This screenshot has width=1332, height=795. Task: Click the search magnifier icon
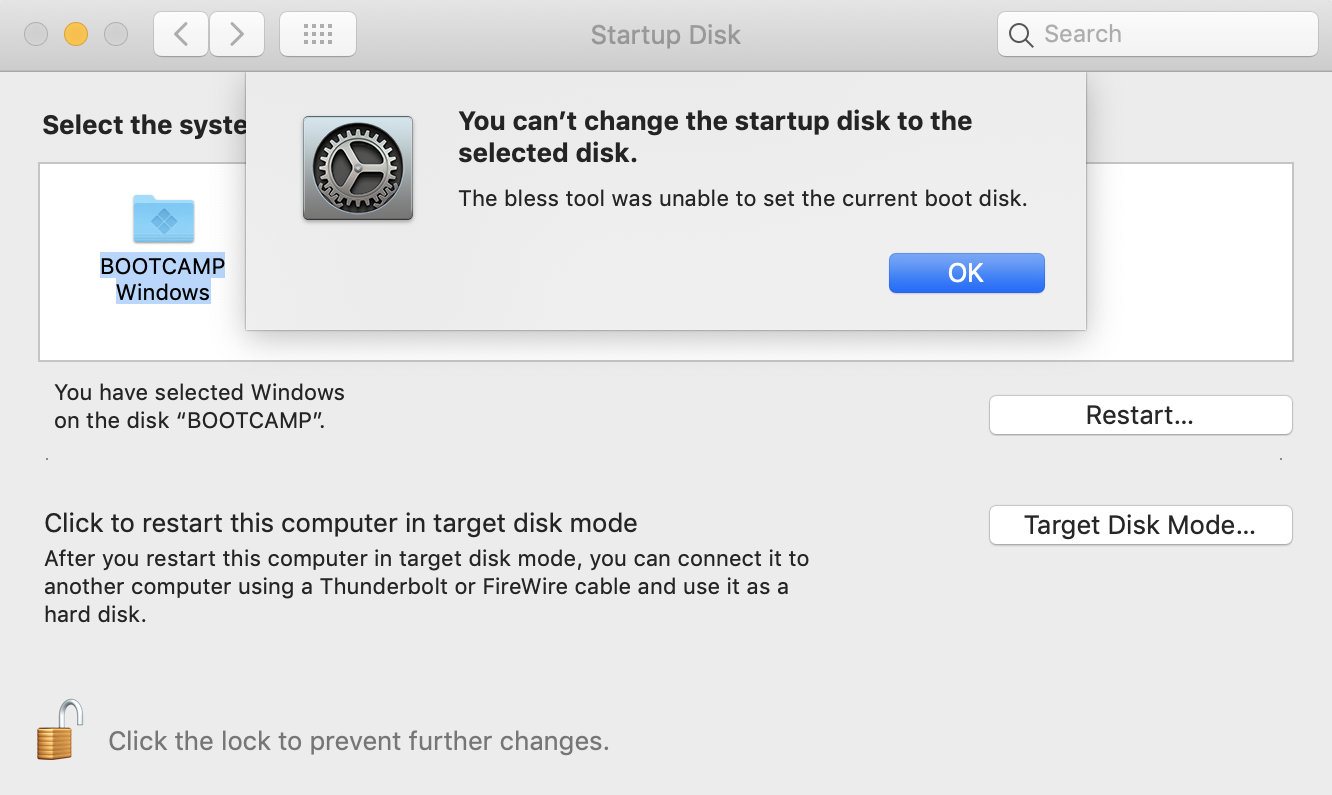coord(1020,34)
